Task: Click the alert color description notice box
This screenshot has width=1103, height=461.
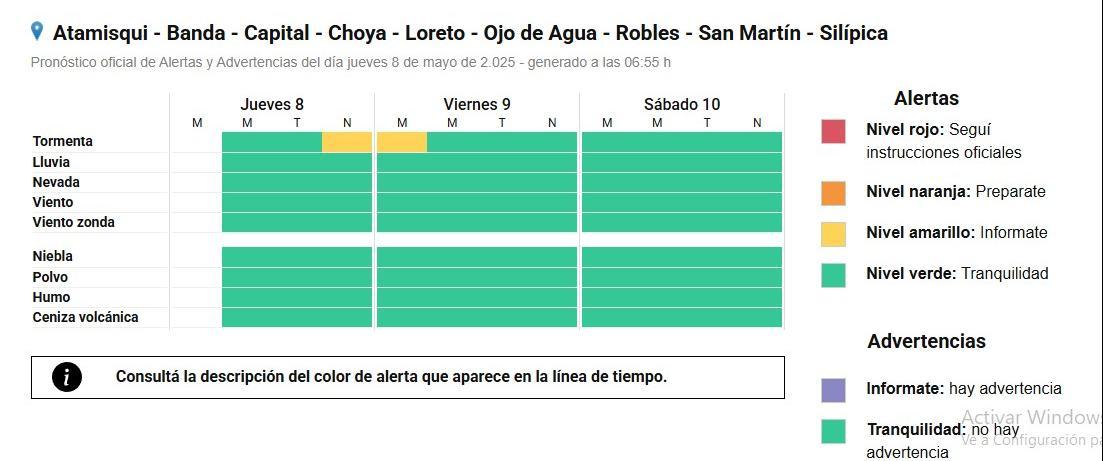Action: 408,377
